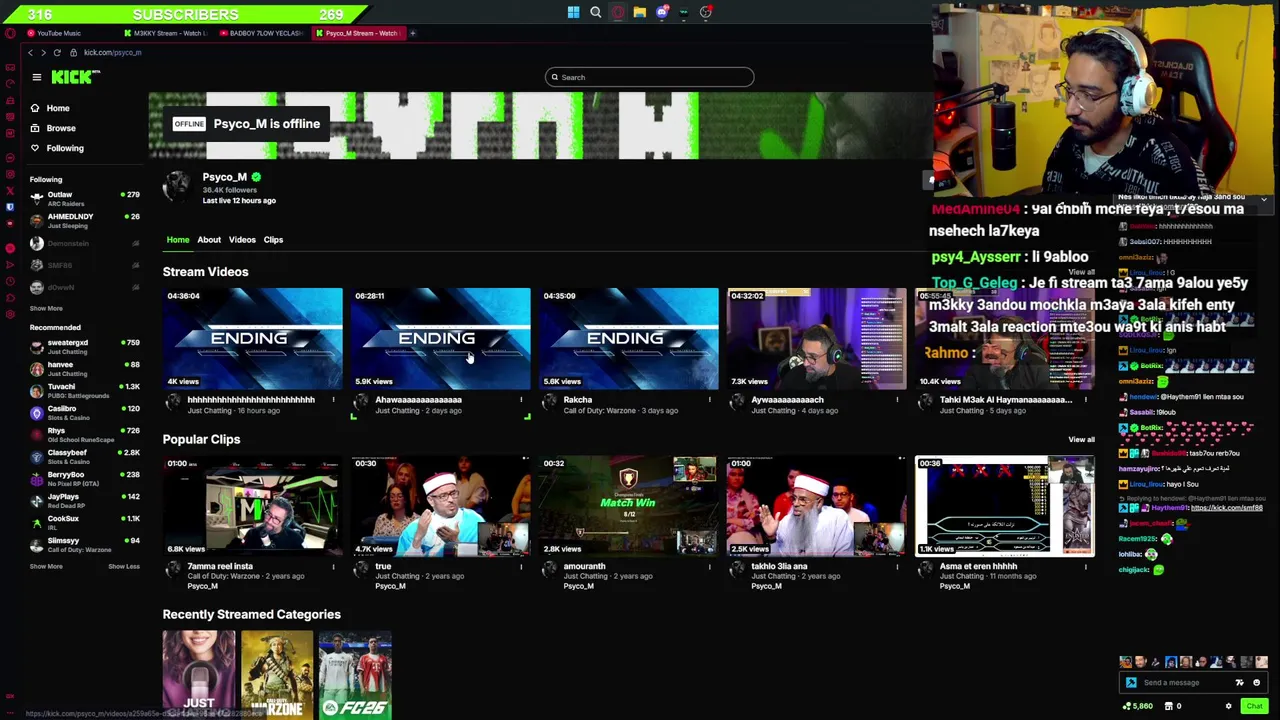Image resolution: width=1280 pixels, height=720 pixels.
Task: Open the Kick hamburger menu
Action: 37,77
